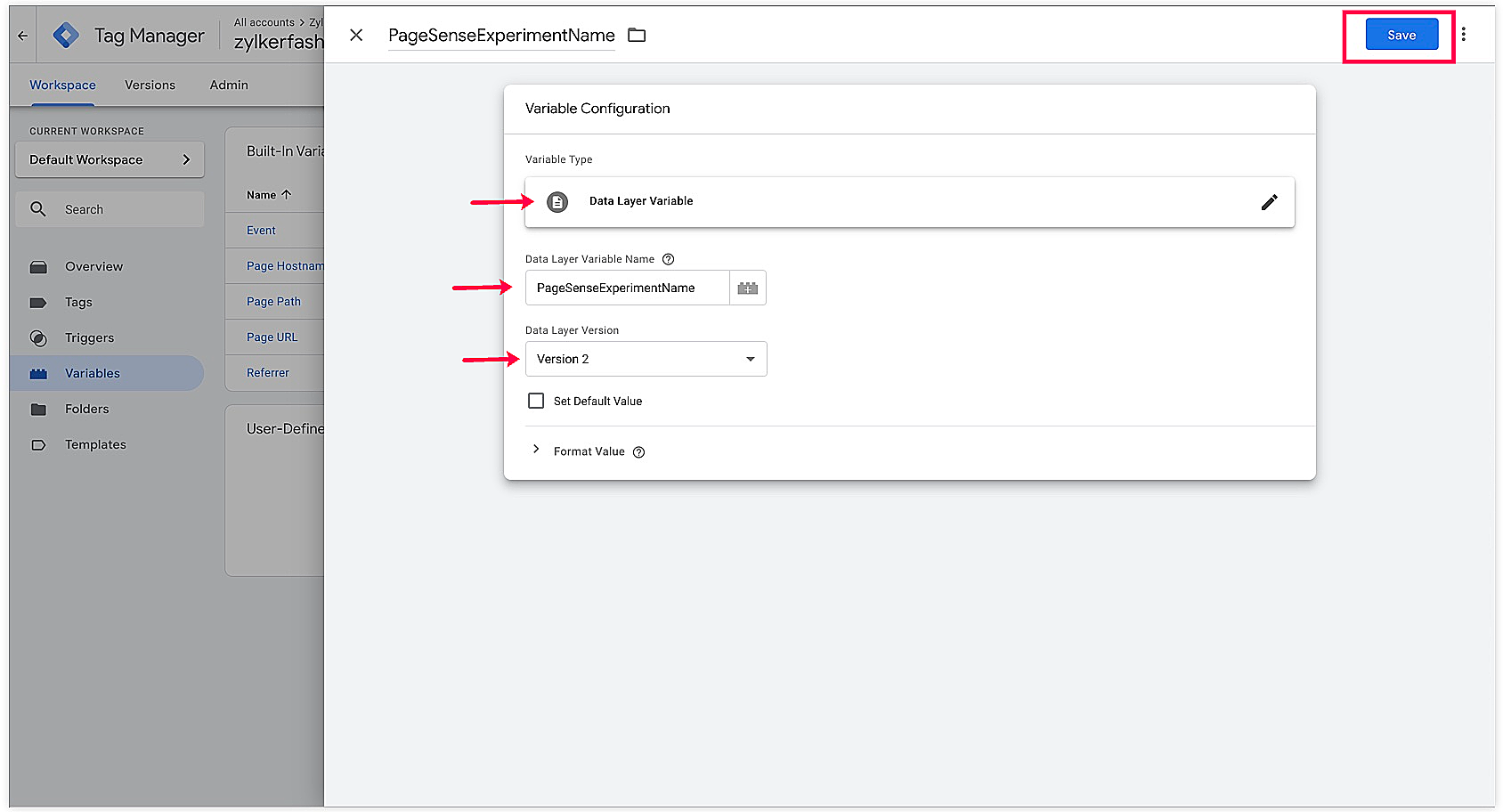This screenshot has height=812, width=1503.
Task: Click the insert variable brick icon
Action: pos(748,288)
